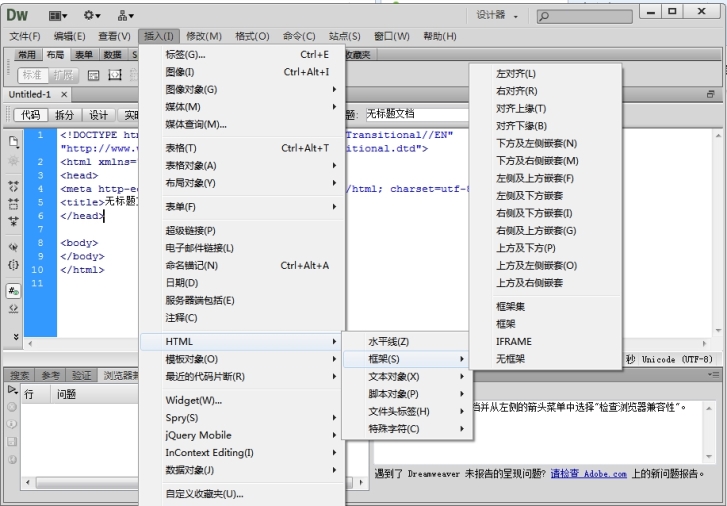
Task: Toggle the line numbers icon
Action: [x=14, y=290]
